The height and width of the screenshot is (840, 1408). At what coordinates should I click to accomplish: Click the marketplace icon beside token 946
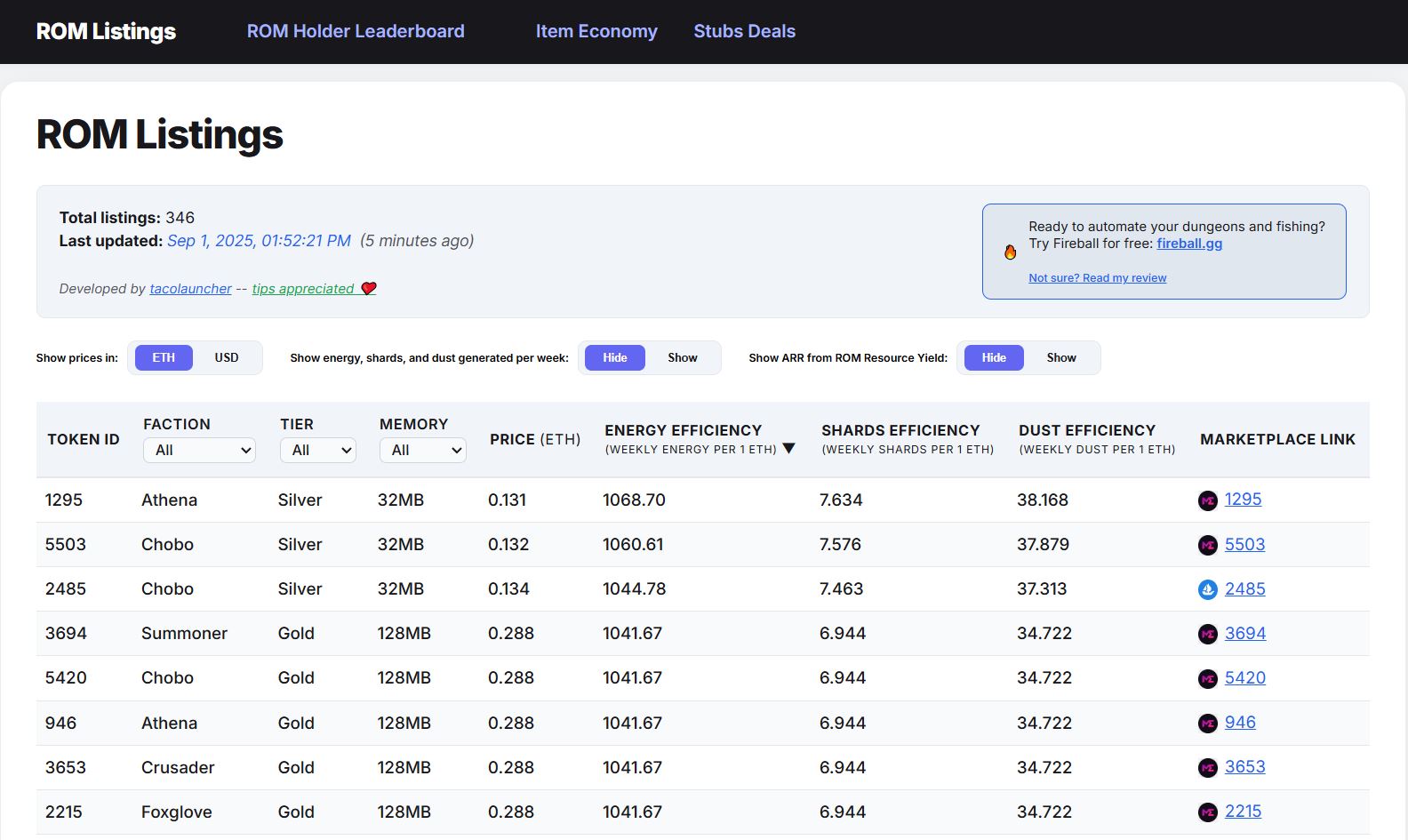[1207, 724]
